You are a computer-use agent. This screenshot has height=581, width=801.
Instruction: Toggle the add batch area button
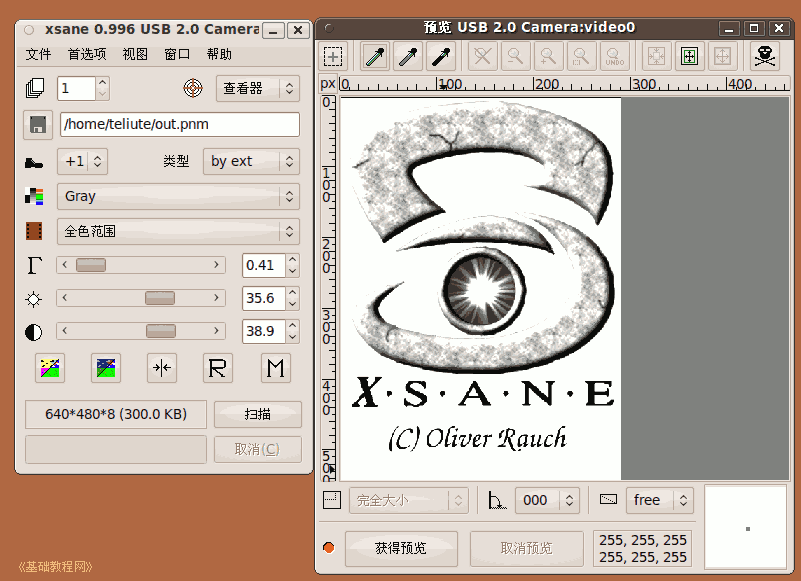(x=333, y=56)
